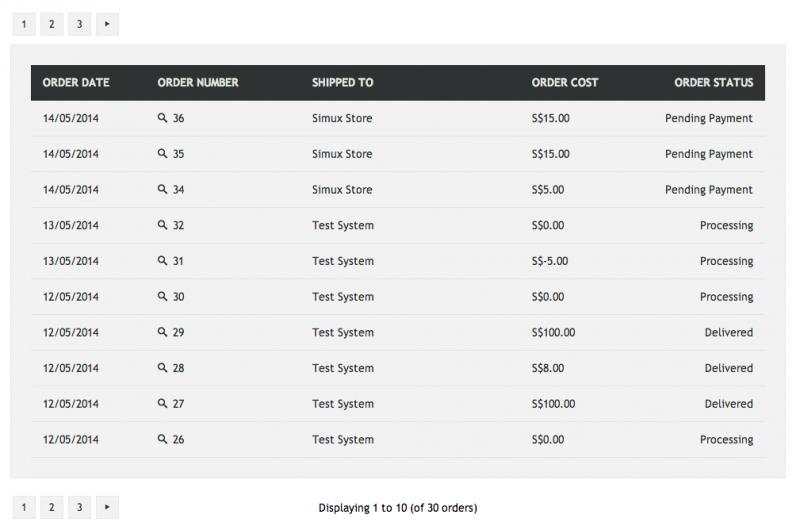This screenshot has width=800, height=526.
Task: Click magnifier icon for order 26
Action: pyautogui.click(x=162, y=439)
